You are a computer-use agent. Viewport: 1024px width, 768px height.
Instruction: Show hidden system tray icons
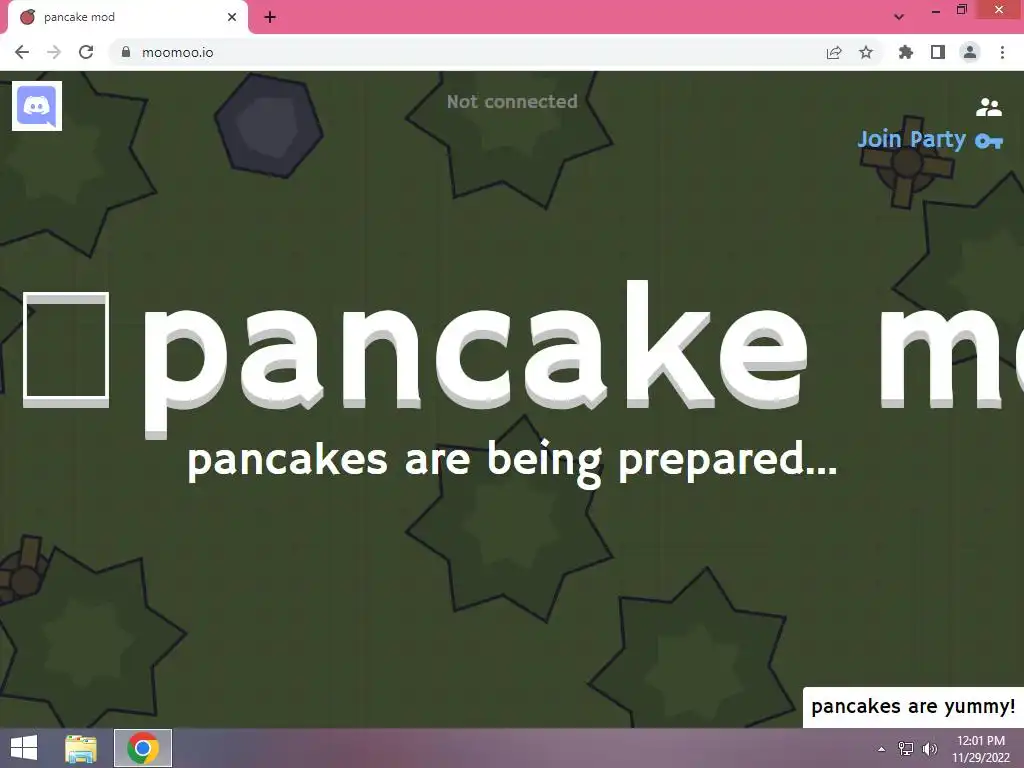coord(882,749)
